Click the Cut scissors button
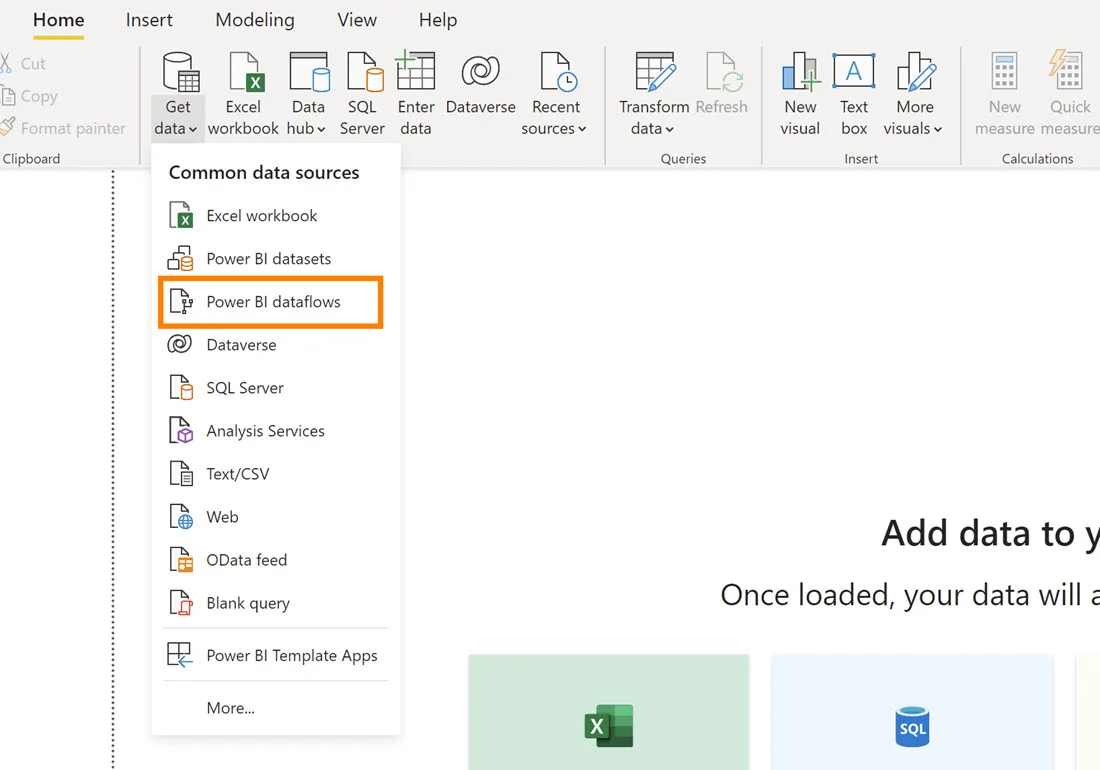 point(23,64)
